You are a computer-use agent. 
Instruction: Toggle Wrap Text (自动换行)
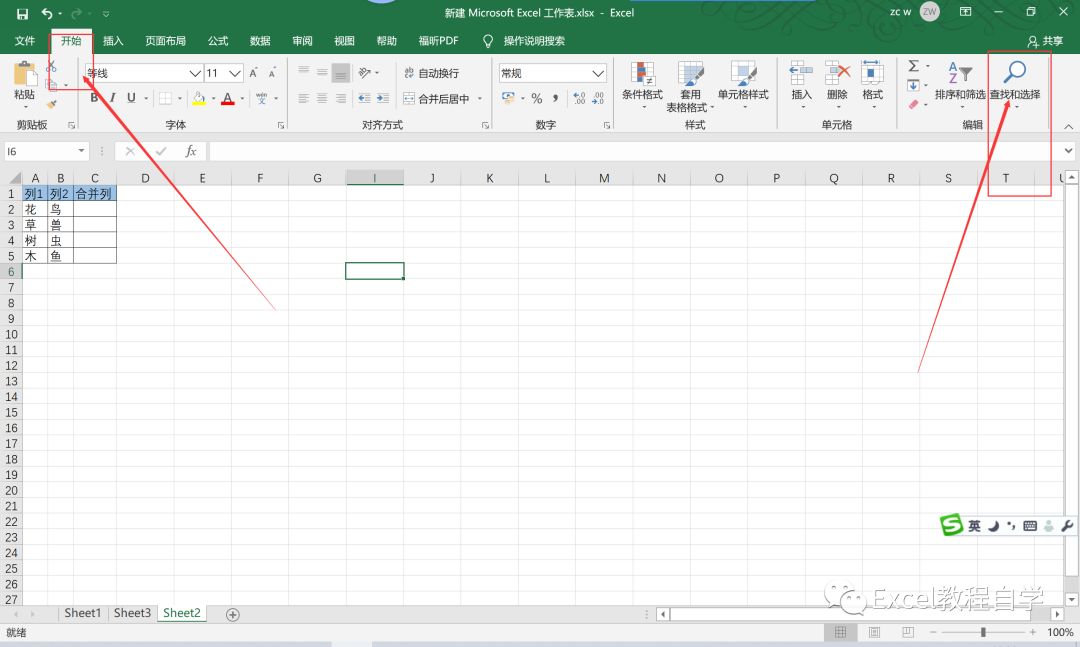click(431, 73)
